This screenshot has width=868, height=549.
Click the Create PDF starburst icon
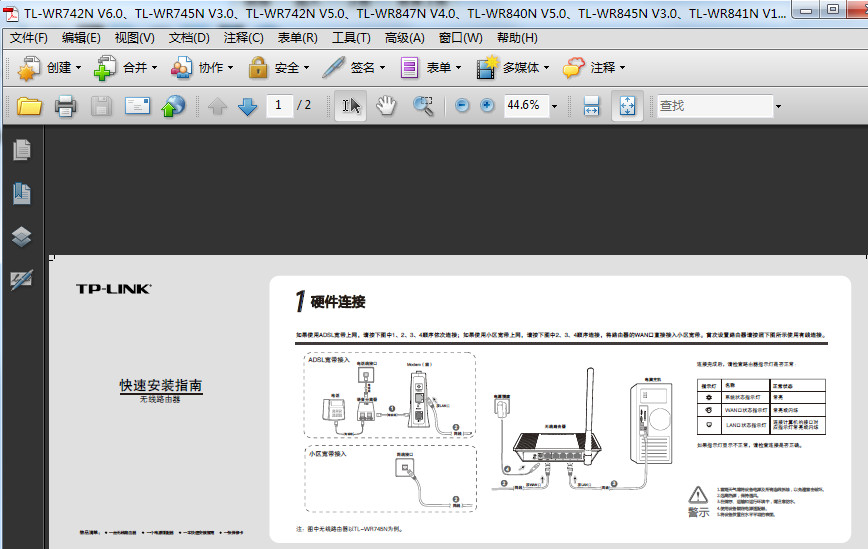point(29,68)
